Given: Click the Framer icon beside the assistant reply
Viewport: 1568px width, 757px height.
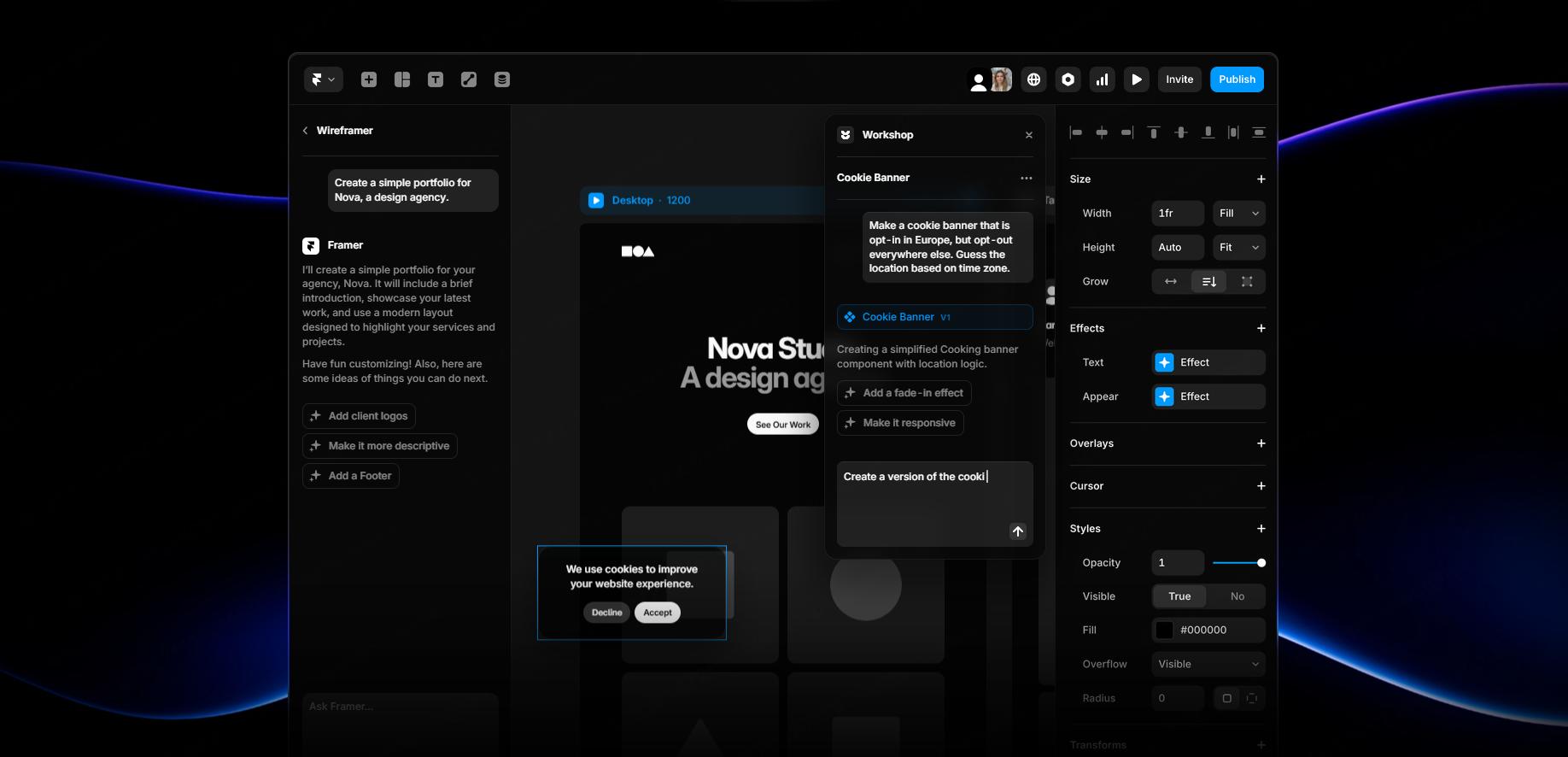Looking at the screenshot, I should (x=311, y=246).
